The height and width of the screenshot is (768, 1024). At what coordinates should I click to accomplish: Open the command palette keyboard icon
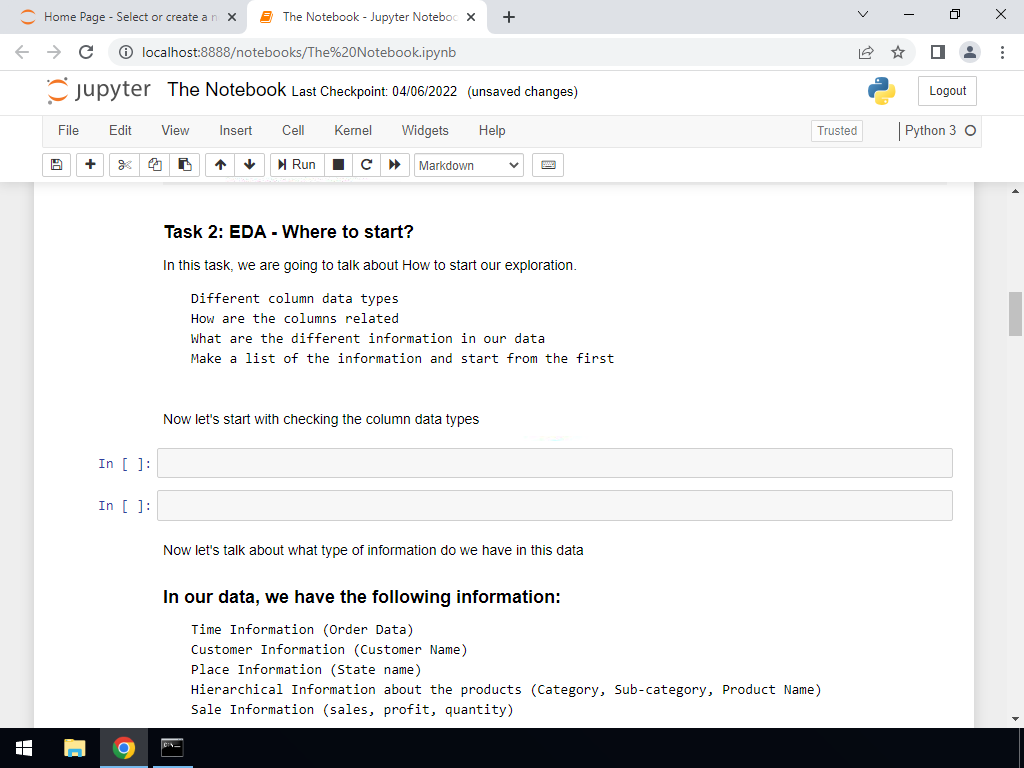pyautogui.click(x=548, y=165)
